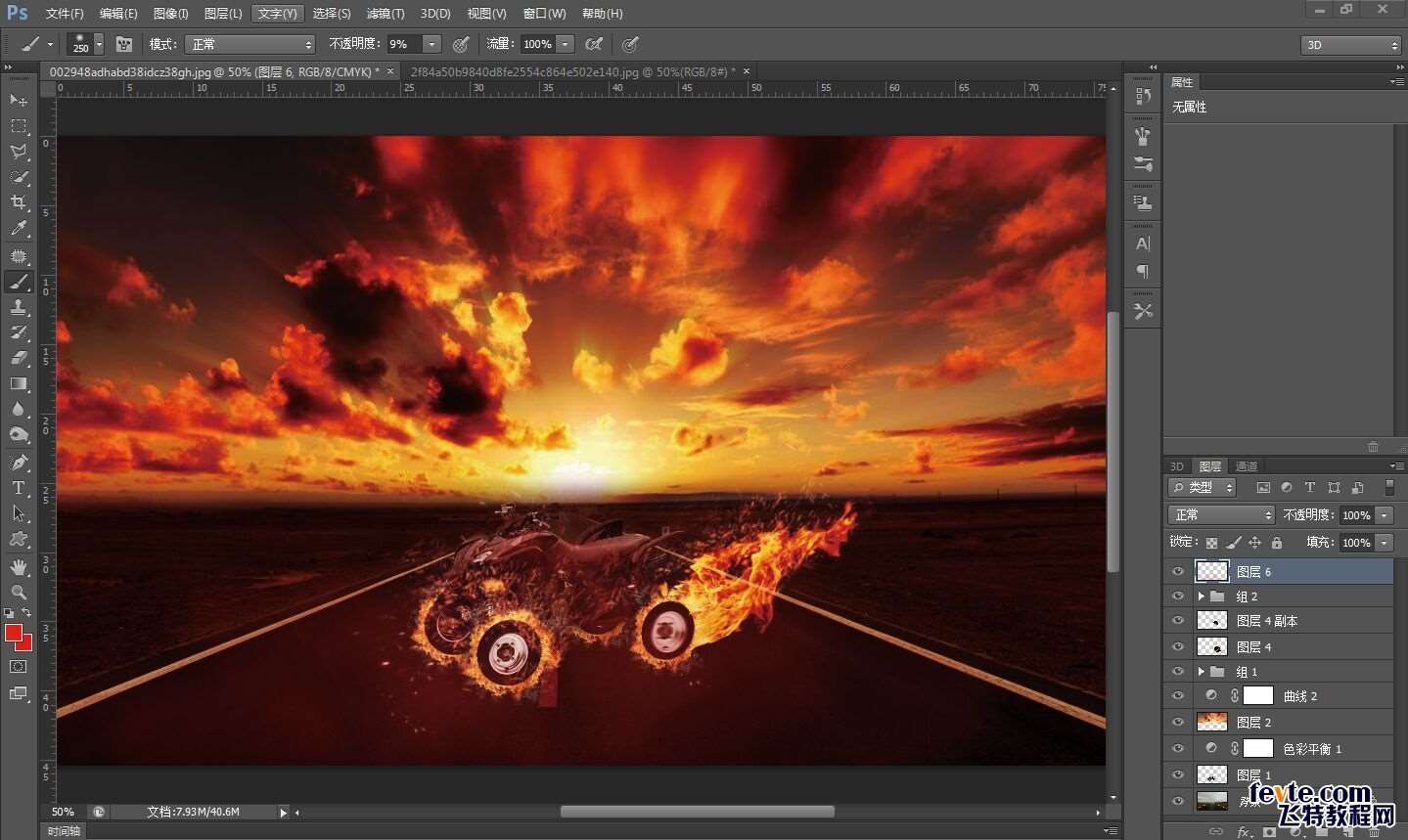Open the brush opacity 9% slider arrow
Image resolution: width=1408 pixels, height=840 pixels.
[431, 44]
